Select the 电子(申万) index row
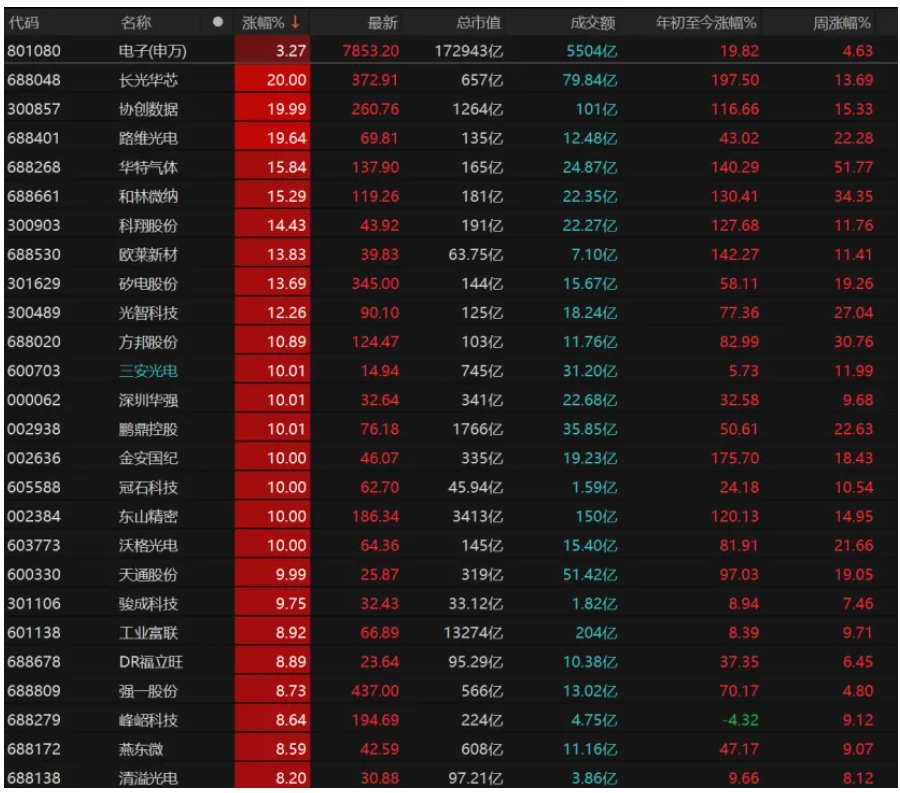This screenshot has width=900, height=793. pos(152,51)
